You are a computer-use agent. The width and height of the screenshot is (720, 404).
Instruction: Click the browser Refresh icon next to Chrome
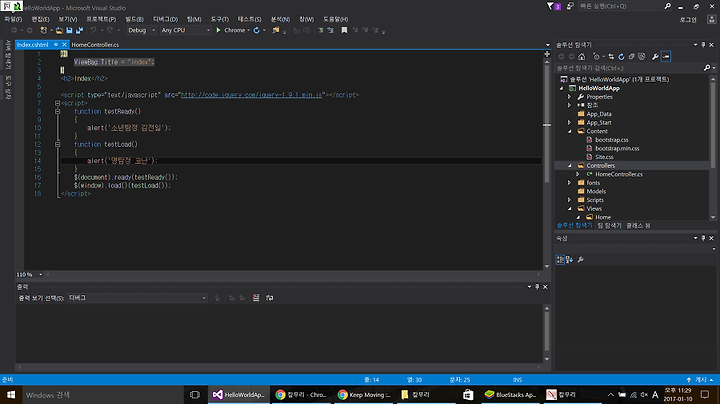[x=257, y=30]
